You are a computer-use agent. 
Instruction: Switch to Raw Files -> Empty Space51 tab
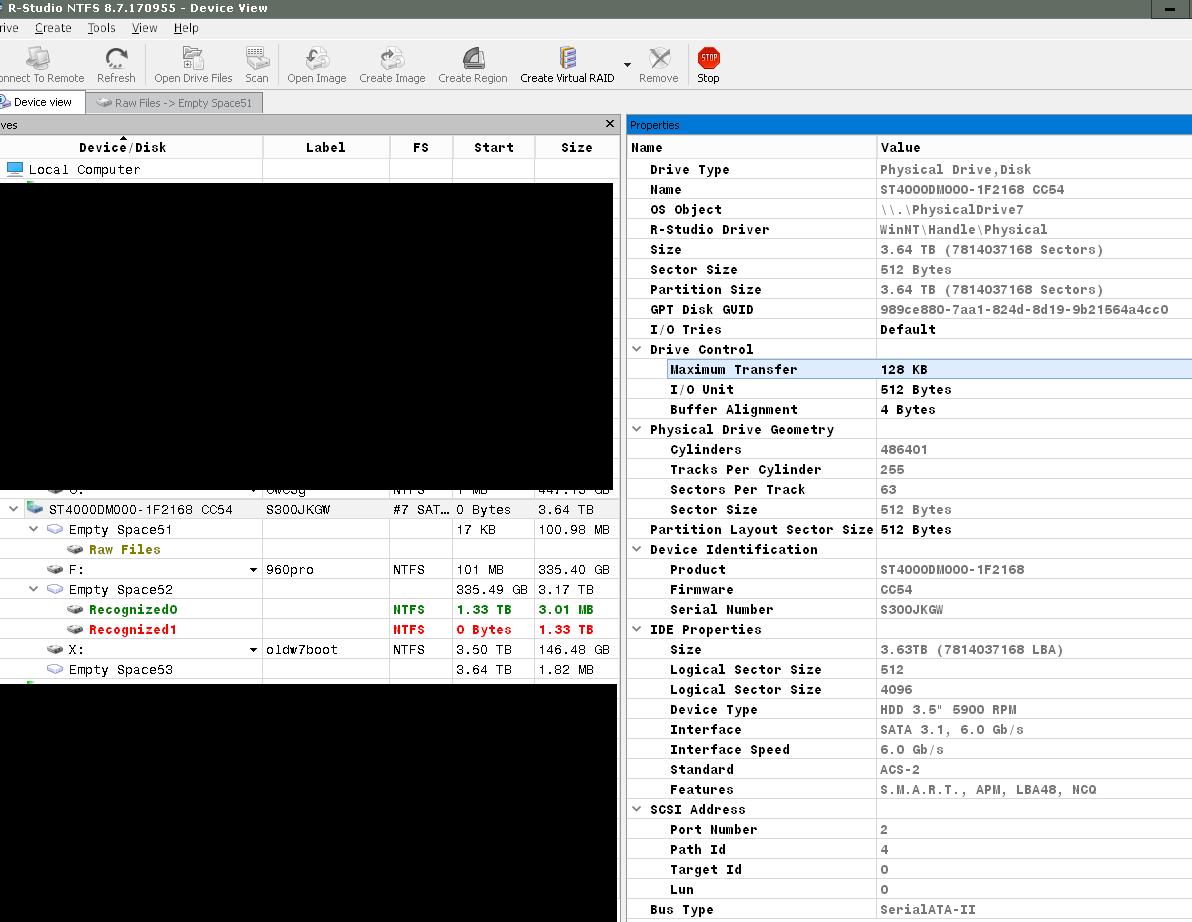pos(175,102)
